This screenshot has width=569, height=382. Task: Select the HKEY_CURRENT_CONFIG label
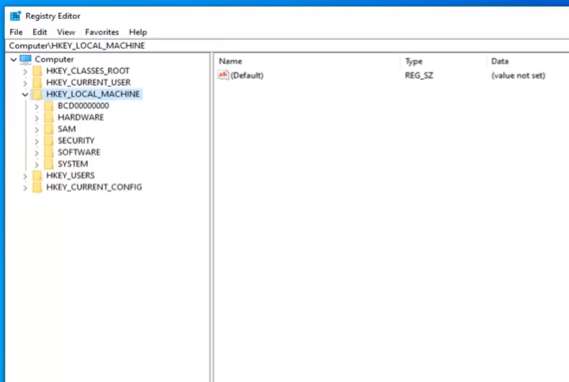pos(94,187)
